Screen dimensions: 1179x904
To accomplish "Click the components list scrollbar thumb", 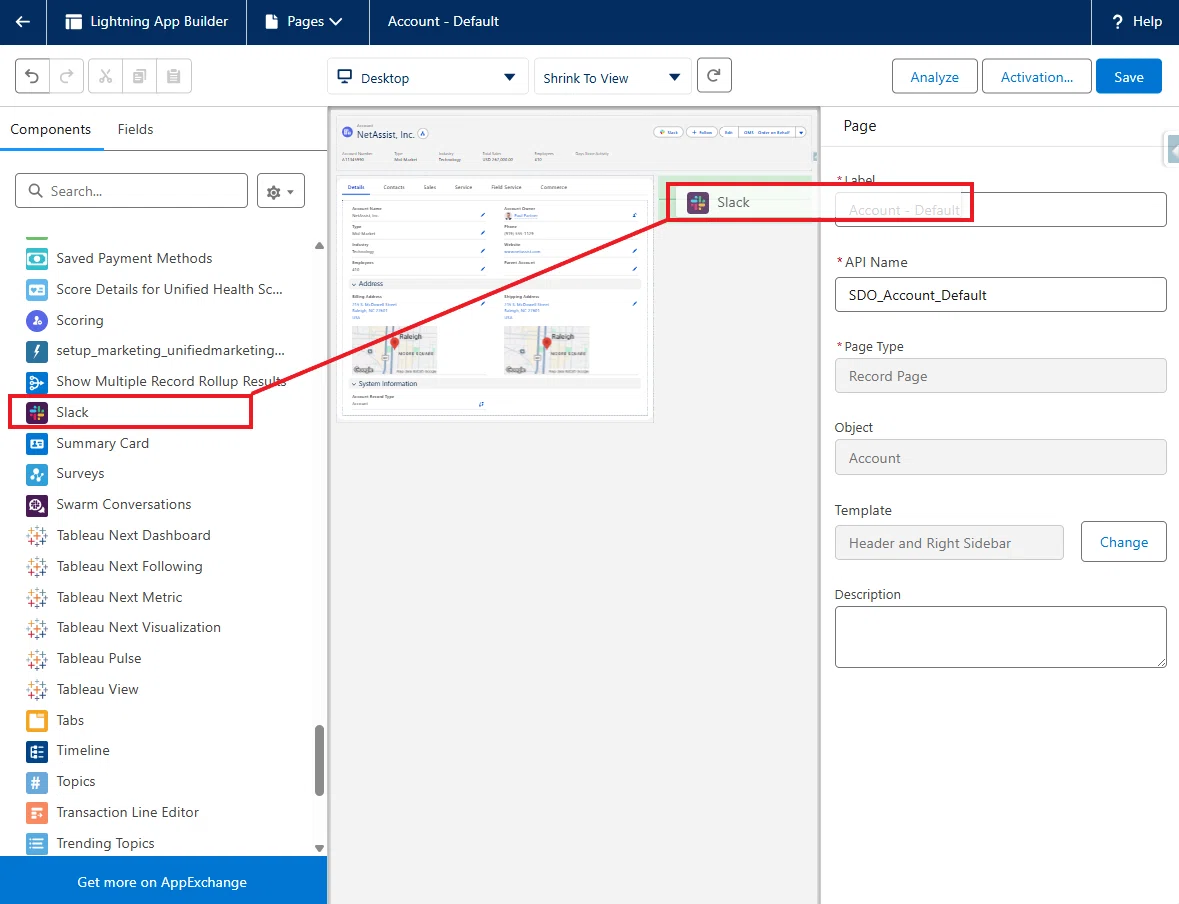I will click(x=319, y=760).
